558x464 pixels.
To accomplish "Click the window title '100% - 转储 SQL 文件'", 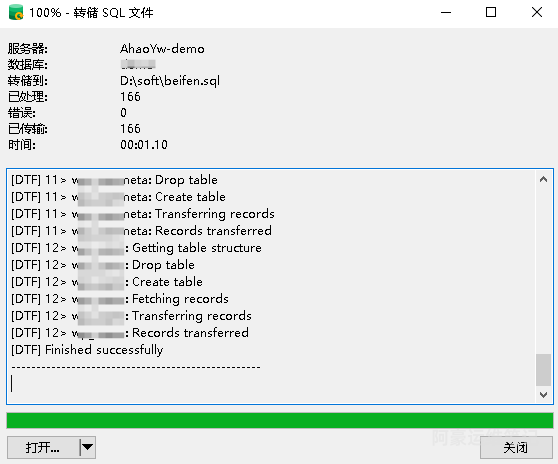I will 91,13.
